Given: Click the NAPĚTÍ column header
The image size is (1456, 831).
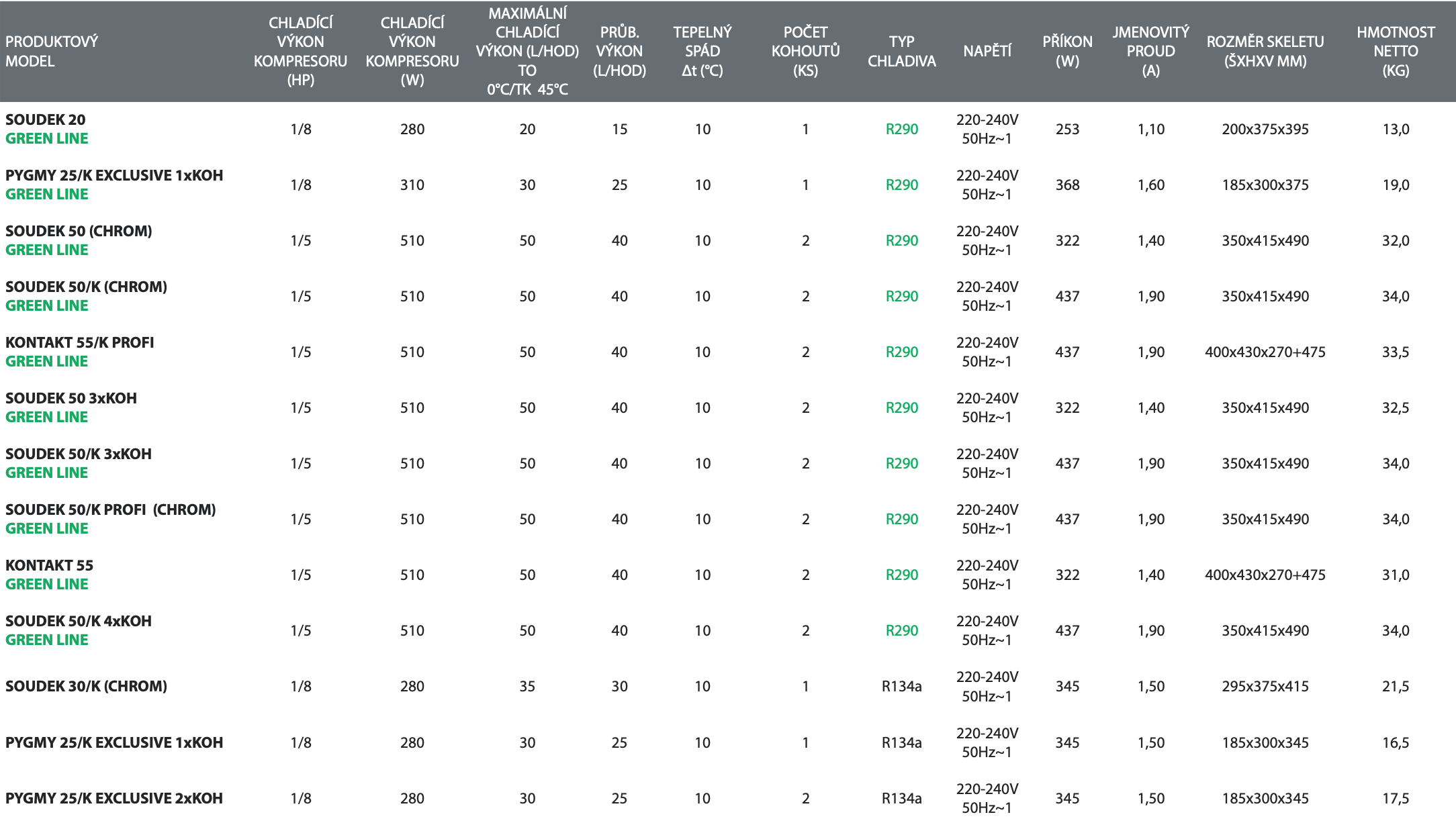Looking at the screenshot, I should (x=987, y=51).
